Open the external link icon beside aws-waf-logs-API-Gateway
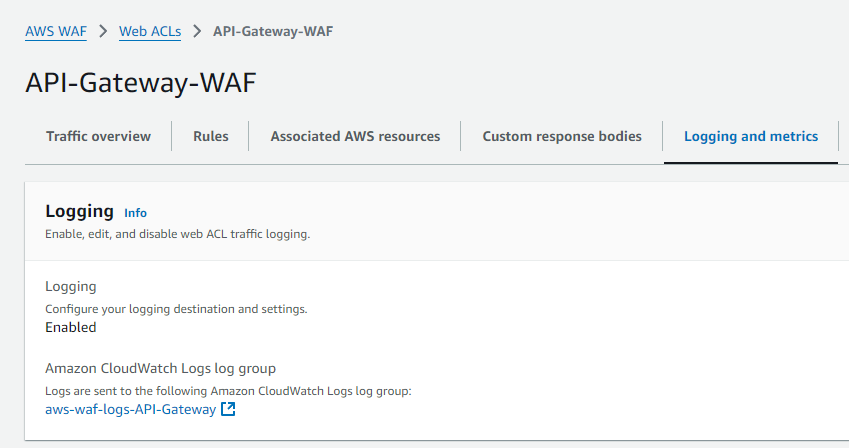Image resolution: width=849 pixels, height=448 pixels. coord(228,409)
